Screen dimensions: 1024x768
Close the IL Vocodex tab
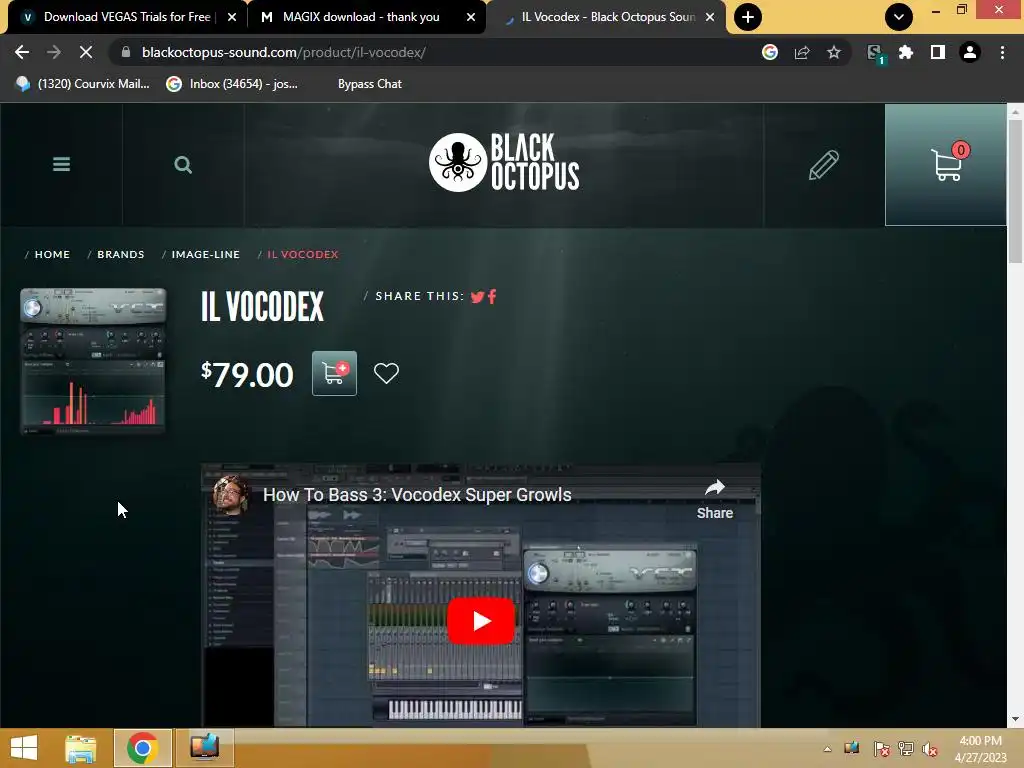710,17
